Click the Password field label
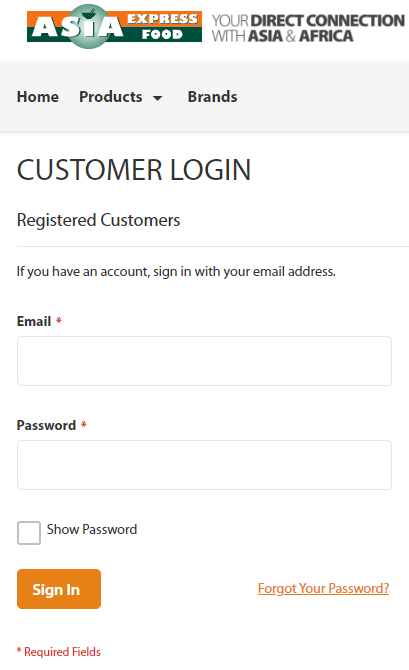Image resolution: width=409 pixels, height=670 pixels. [46, 425]
